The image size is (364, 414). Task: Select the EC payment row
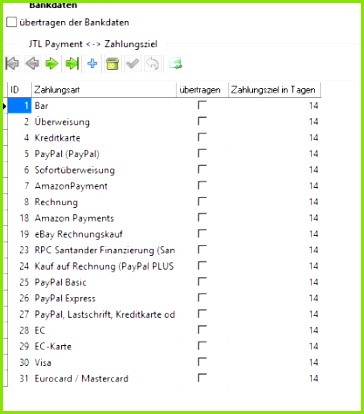(x=164, y=330)
